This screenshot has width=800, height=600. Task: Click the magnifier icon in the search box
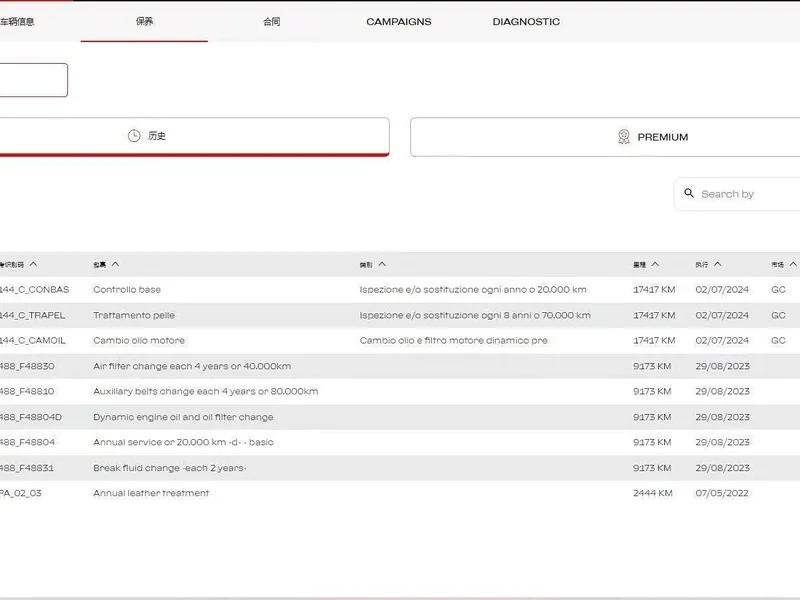point(689,193)
